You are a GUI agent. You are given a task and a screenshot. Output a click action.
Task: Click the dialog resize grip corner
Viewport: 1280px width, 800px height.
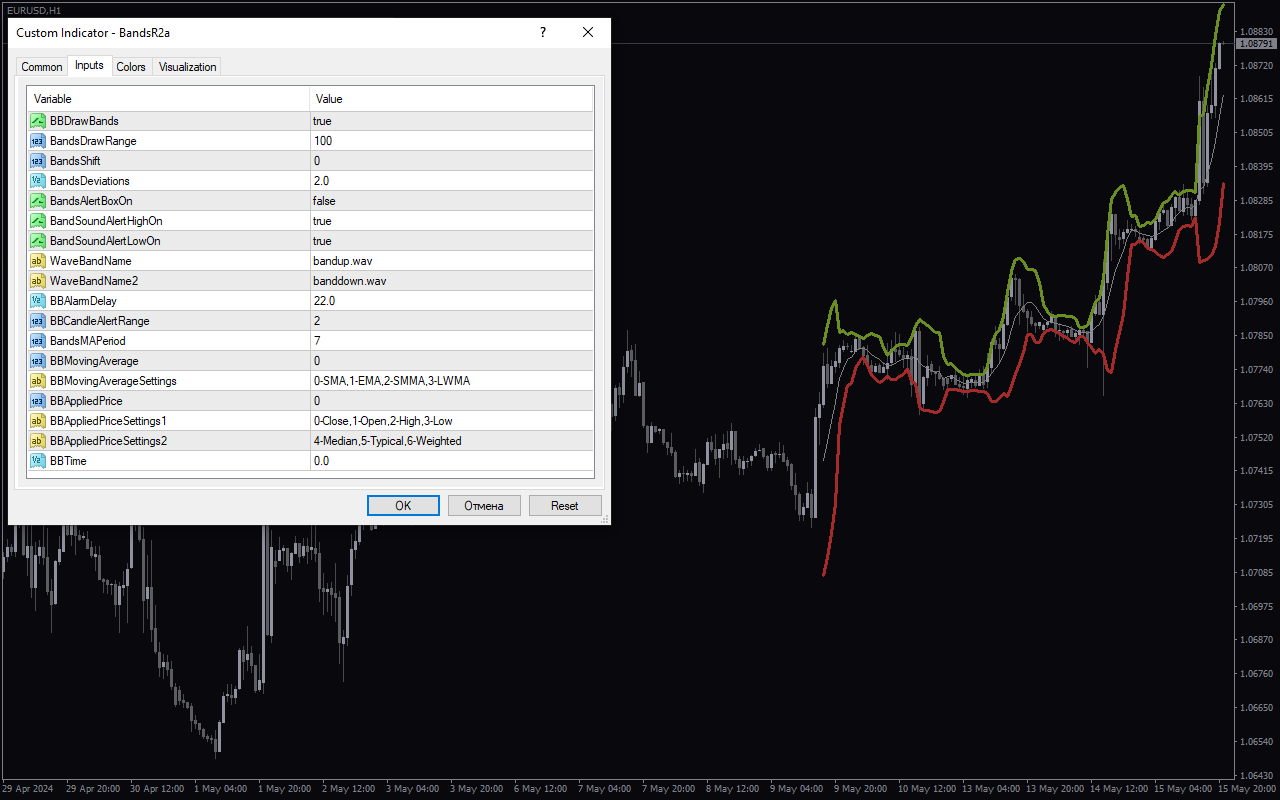pyautogui.click(x=604, y=519)
